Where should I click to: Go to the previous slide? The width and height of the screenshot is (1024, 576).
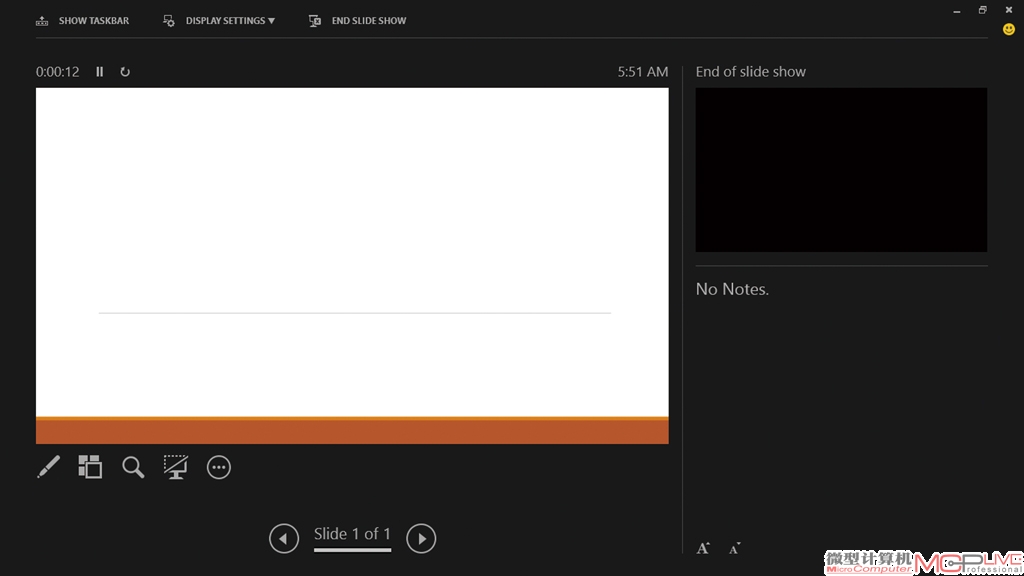pos(284,538)
